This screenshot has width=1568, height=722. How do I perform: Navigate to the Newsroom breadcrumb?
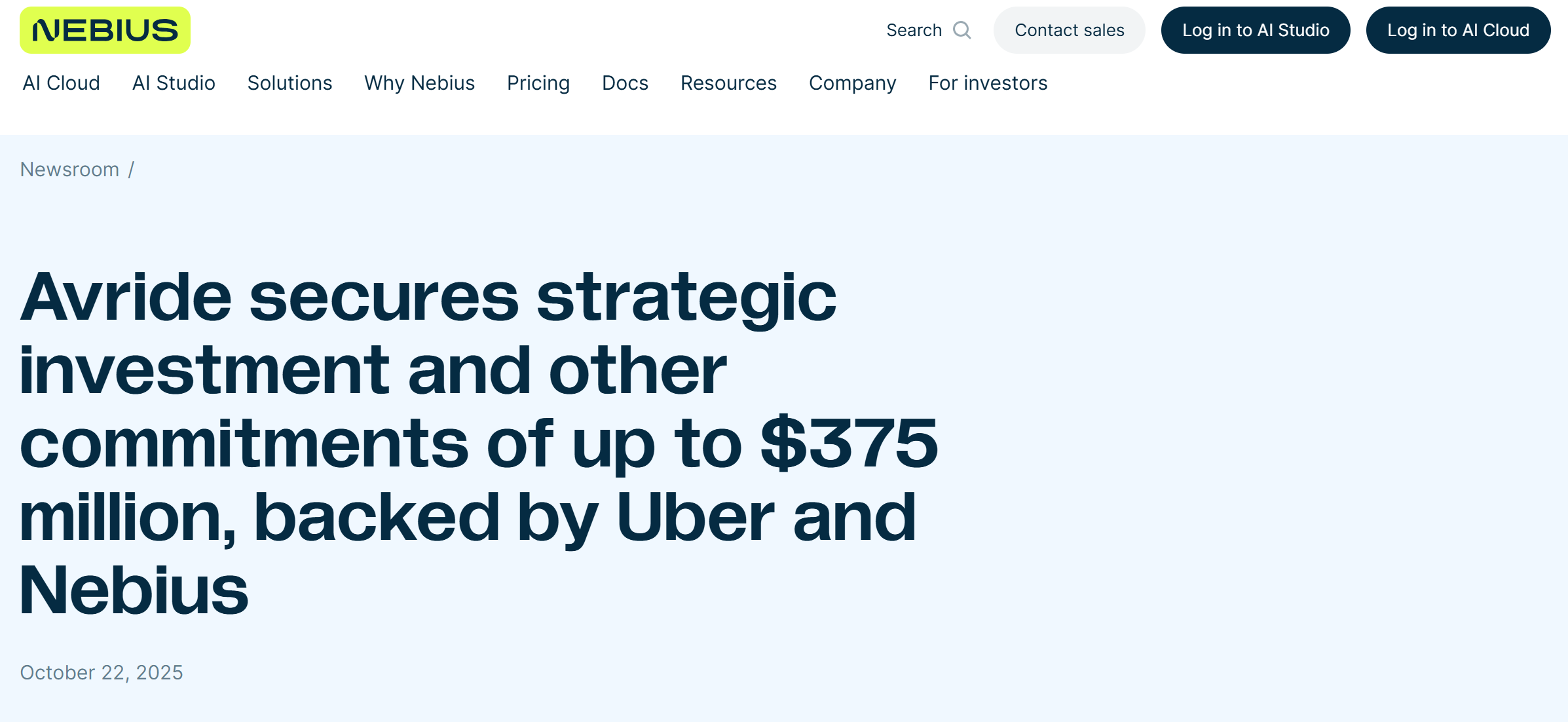(x=69, y=170)
